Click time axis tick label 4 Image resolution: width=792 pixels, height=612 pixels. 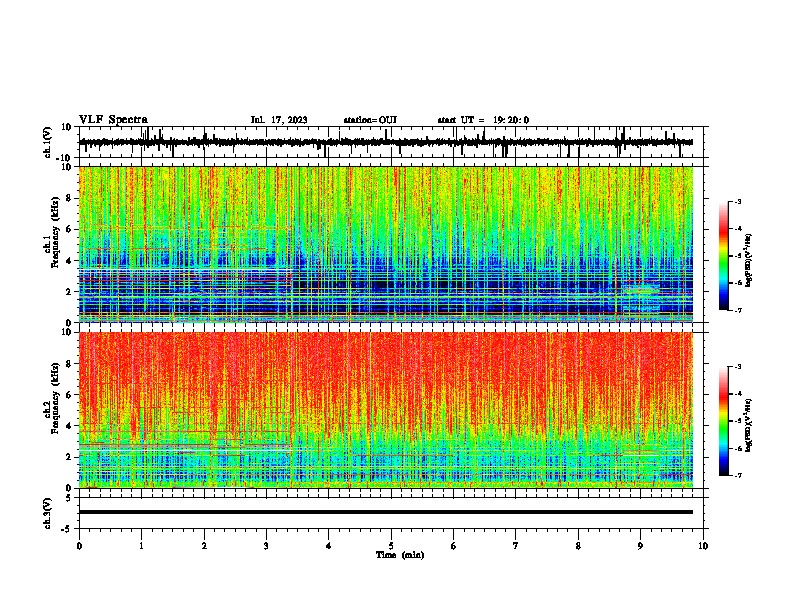click(329, 546)
